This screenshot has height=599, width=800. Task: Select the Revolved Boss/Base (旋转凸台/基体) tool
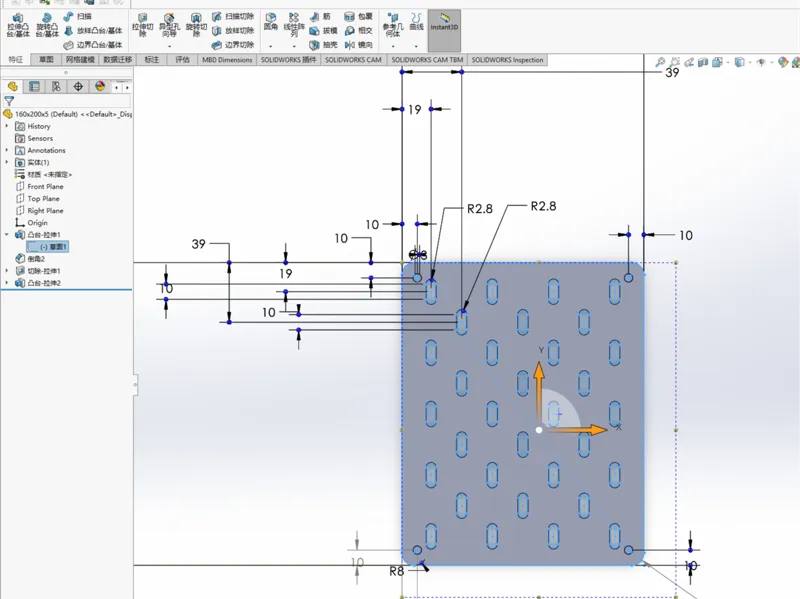[47, 25]
